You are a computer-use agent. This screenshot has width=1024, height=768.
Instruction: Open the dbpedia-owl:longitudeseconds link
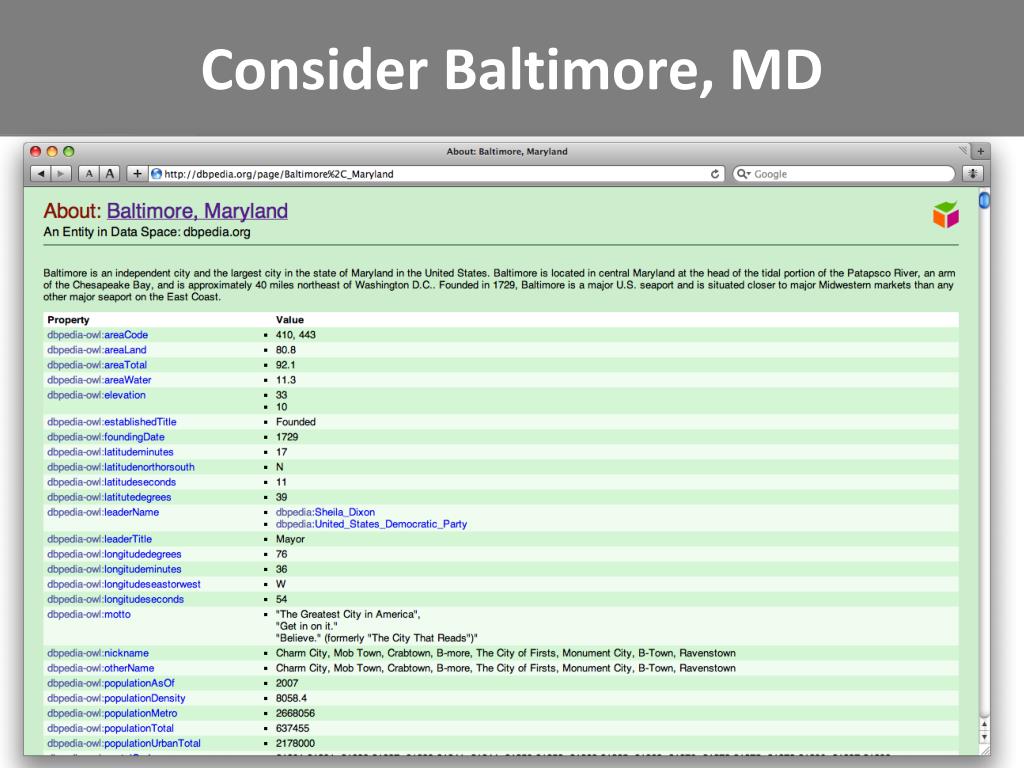116,599
